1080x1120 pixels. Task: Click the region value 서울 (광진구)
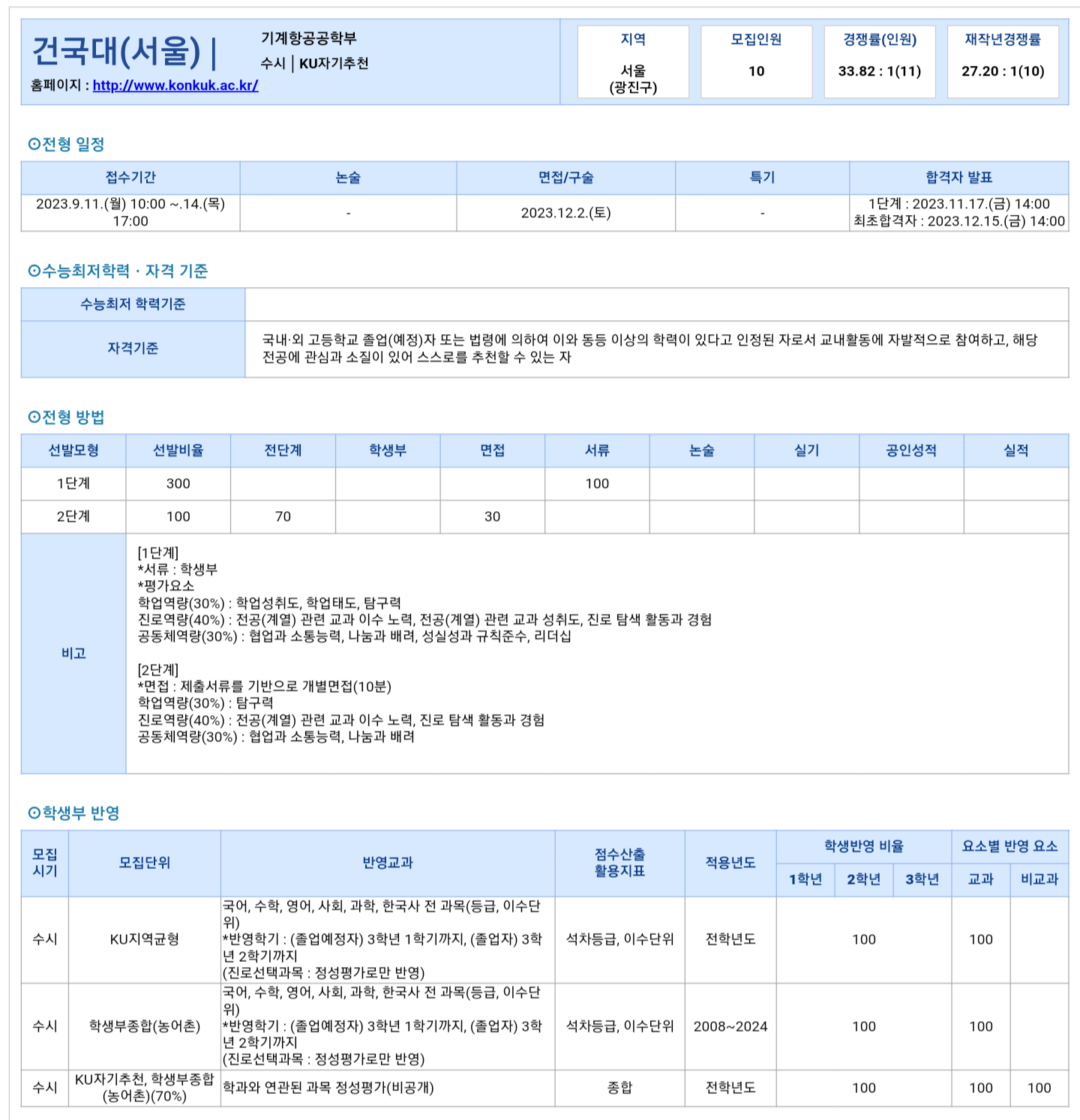[633, 79]
